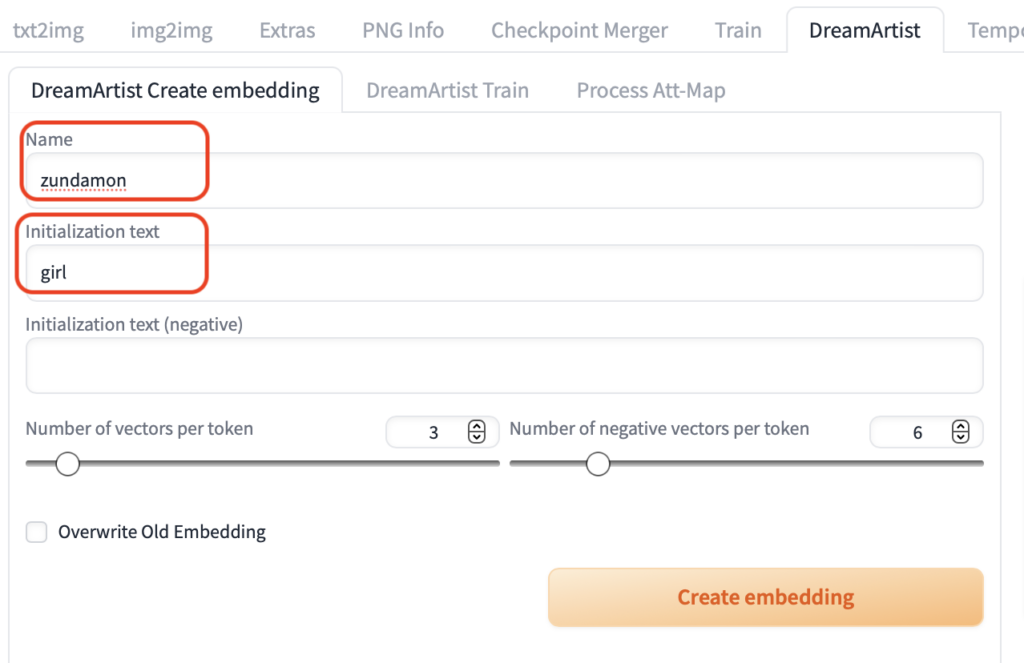Switch to the Train tab
Viewport: 1024px width, 663px height.
click(738, 30)
